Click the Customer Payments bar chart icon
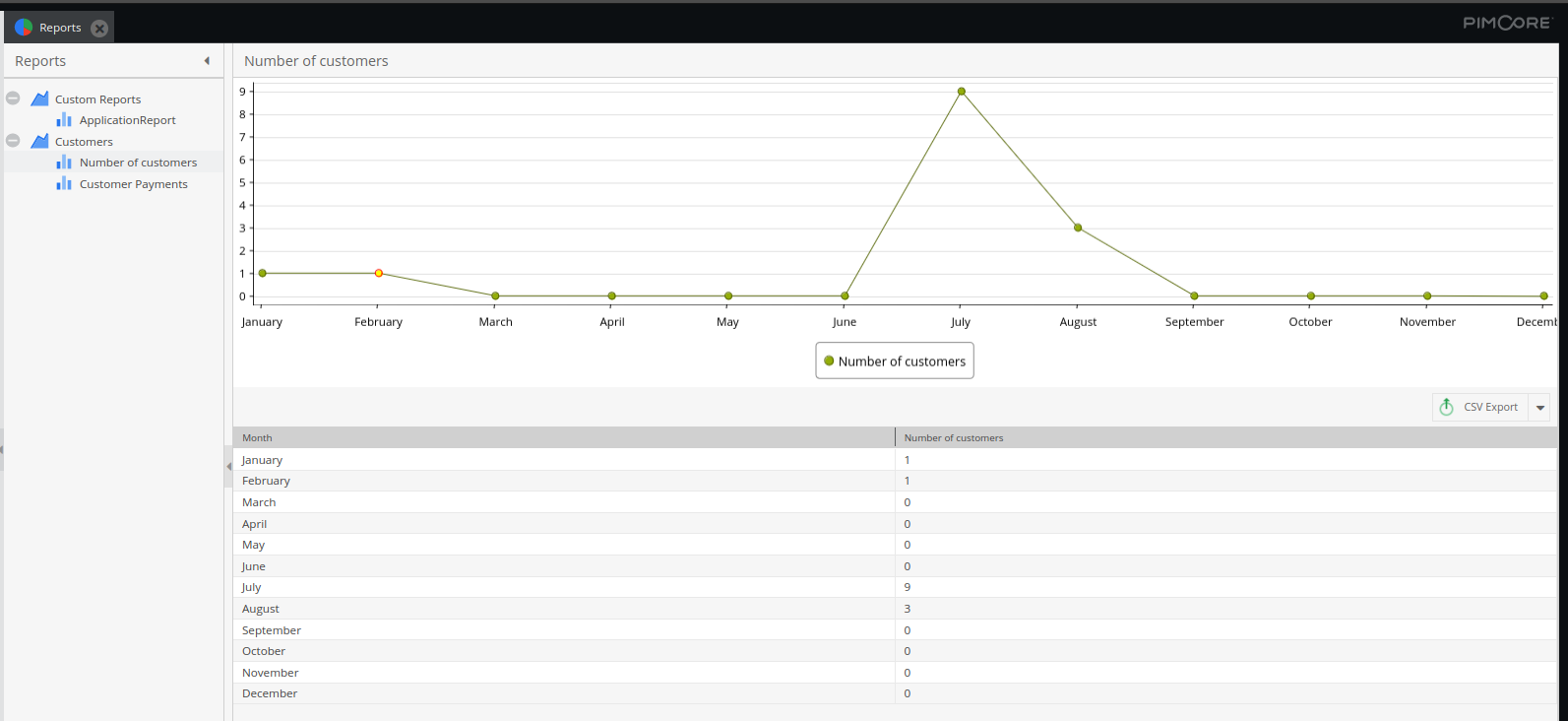This screenshot has height=721, width=1568. pos(64,183)
